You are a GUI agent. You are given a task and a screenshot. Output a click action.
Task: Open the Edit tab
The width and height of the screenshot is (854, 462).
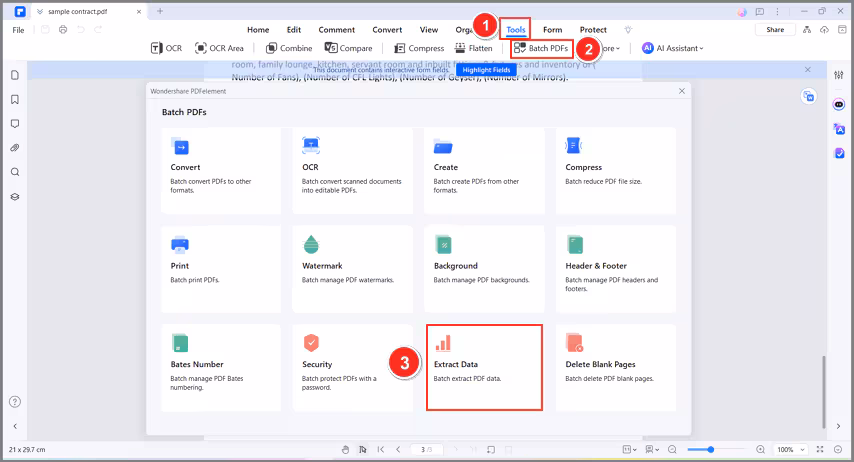[x=294, y=29]
